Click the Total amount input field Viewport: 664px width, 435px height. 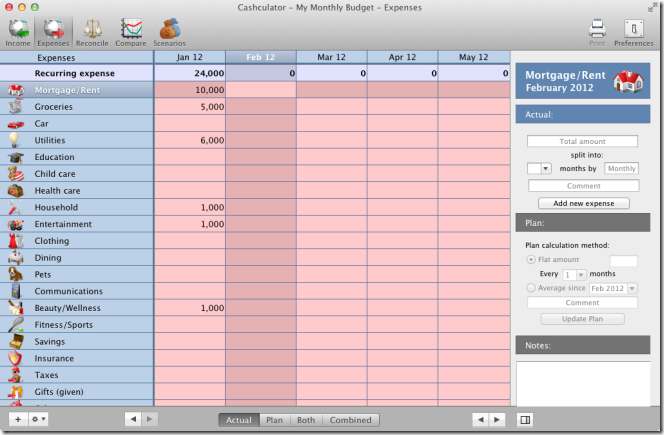(582, 141)
